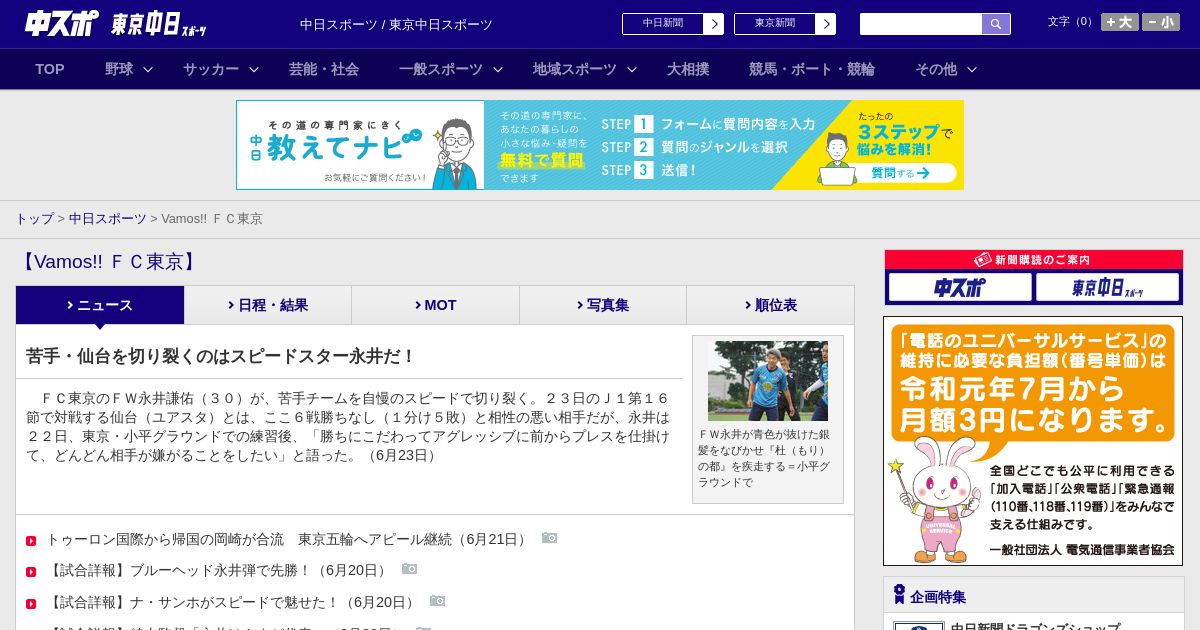Click the newspaper icon in 新聞購読のご案内
Viewport: 1200px width, 630px height.
[983, 259]
